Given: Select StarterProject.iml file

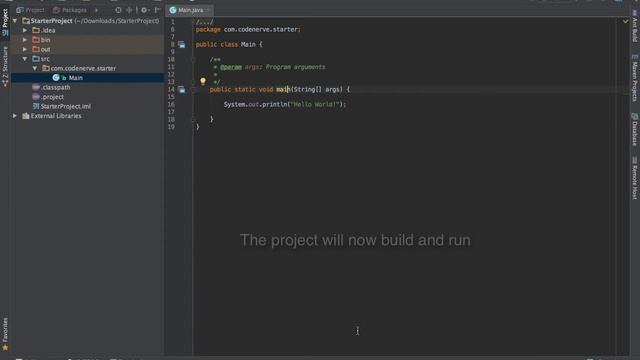Looking at the screenshot, I should pos(88,106).
